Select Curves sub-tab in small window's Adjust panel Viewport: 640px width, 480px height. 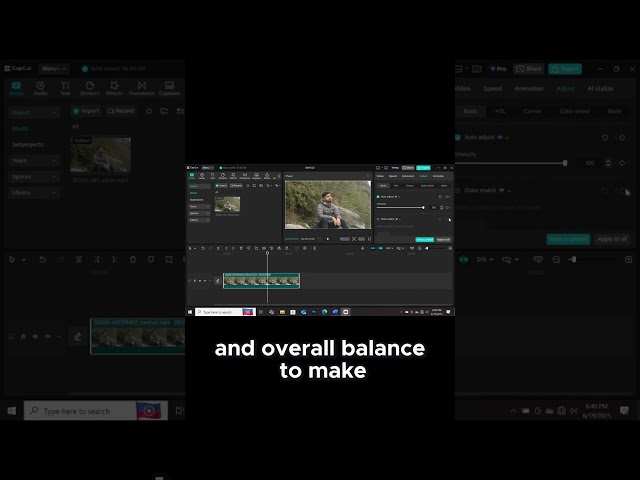[409, 186]
